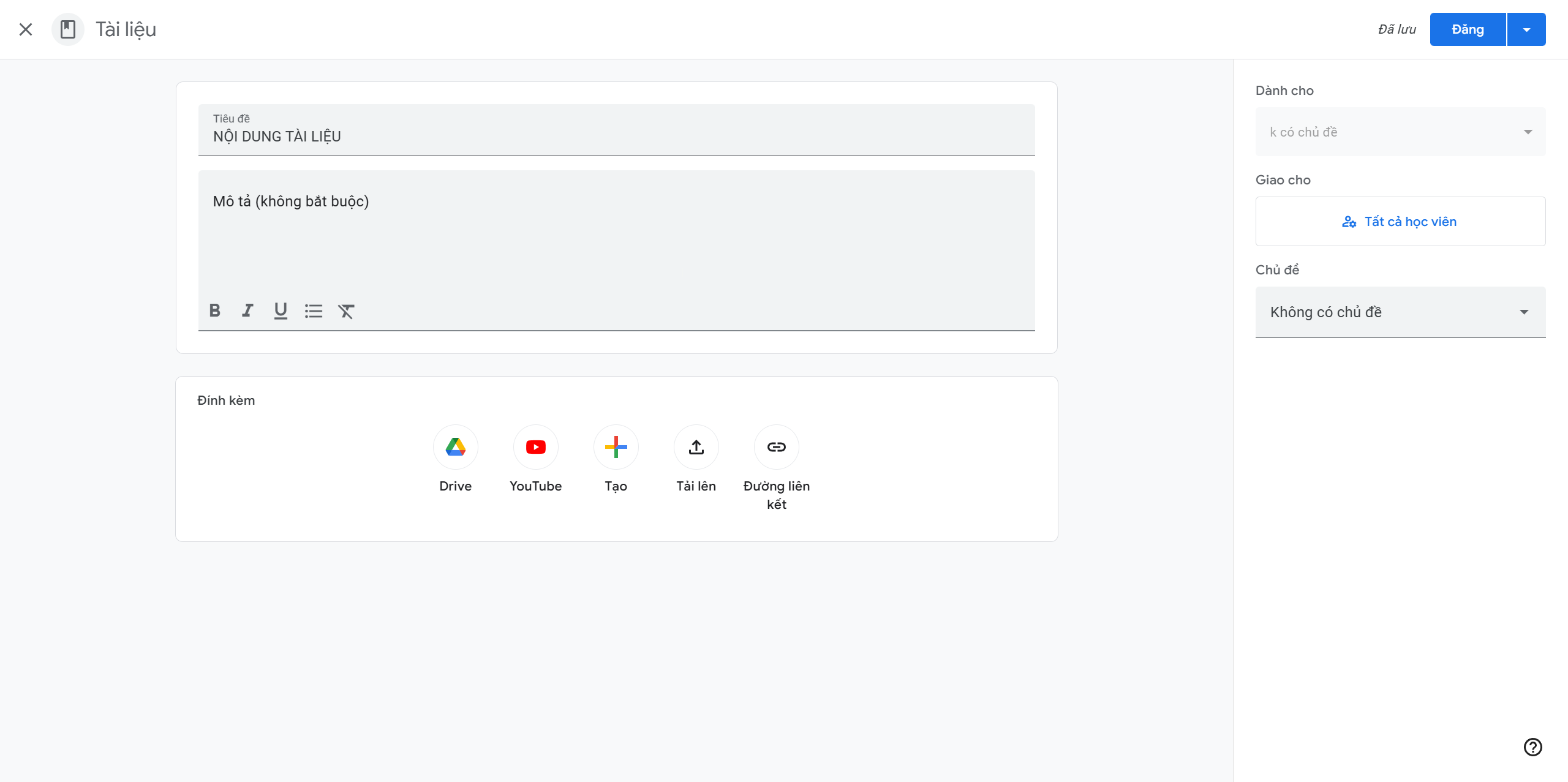Click the Tải lên upload icon
This screenshot has width=1568, height=782.
[x=696, y=447]
